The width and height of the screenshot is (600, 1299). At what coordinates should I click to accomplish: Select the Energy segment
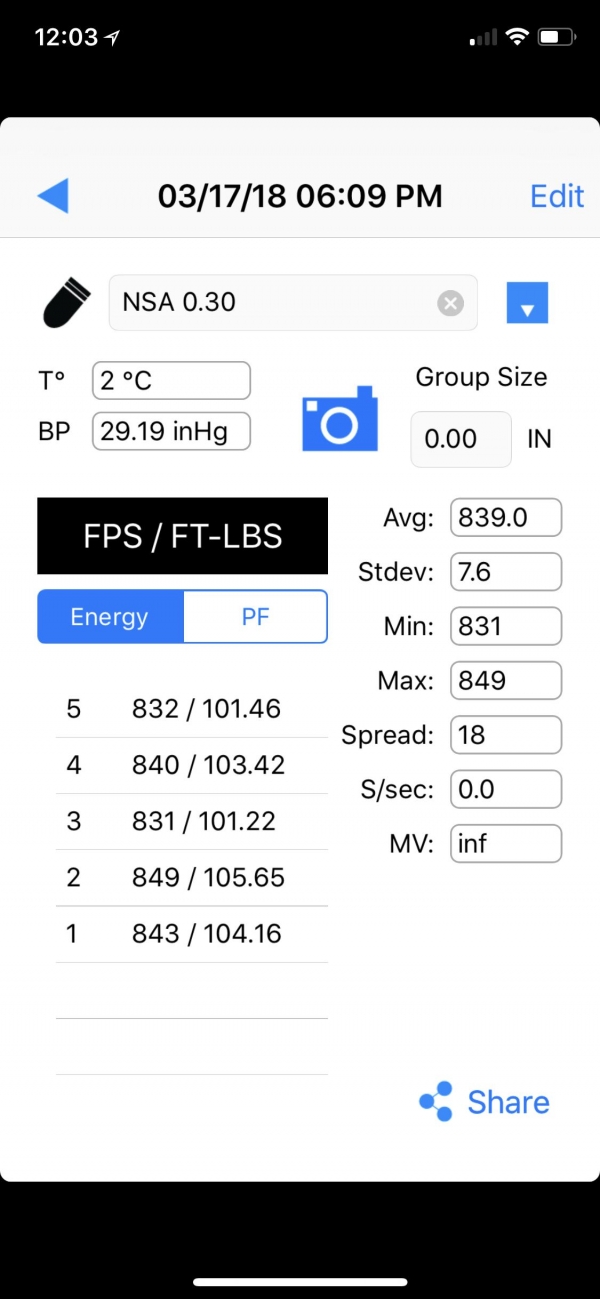[110, 617]
